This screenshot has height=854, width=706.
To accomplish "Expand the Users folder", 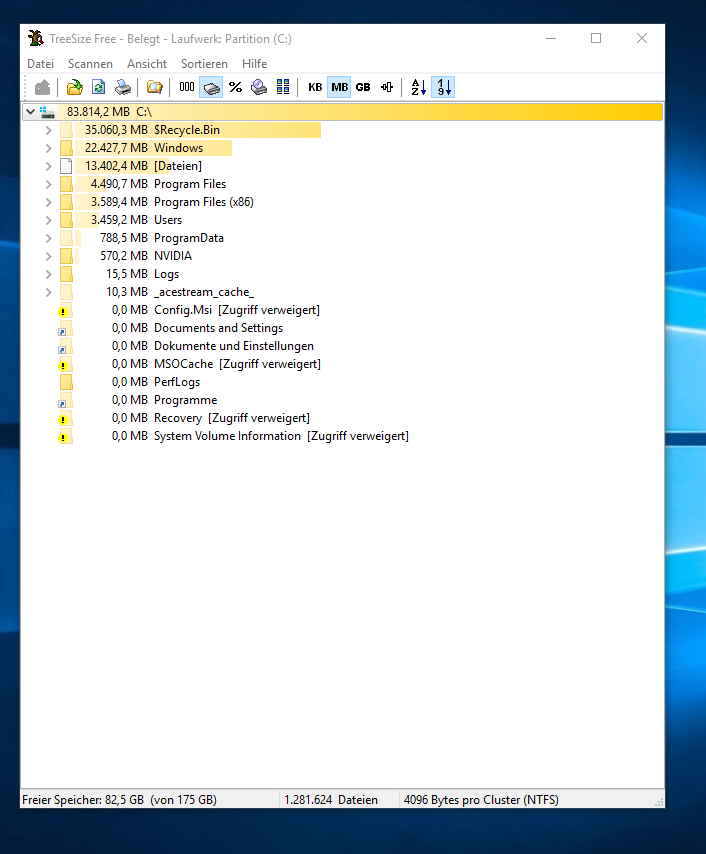I will [48, 220].
